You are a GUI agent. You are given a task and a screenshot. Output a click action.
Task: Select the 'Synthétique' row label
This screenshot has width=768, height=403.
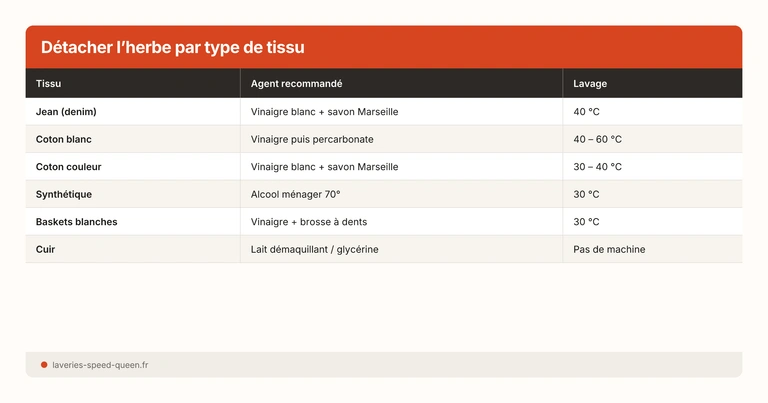coord(64,194)
